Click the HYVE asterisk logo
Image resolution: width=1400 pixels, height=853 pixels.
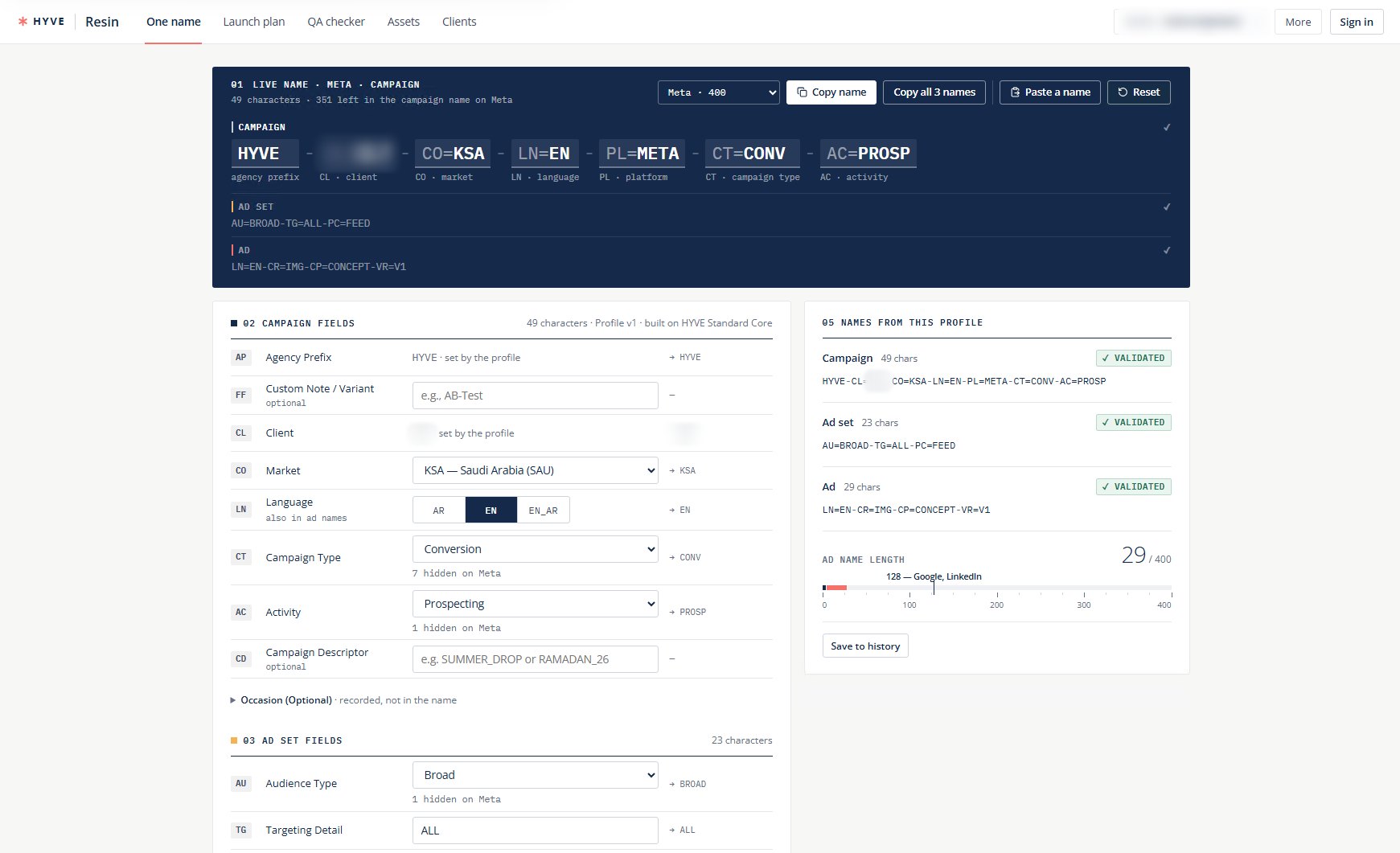[x=23, y=22]
